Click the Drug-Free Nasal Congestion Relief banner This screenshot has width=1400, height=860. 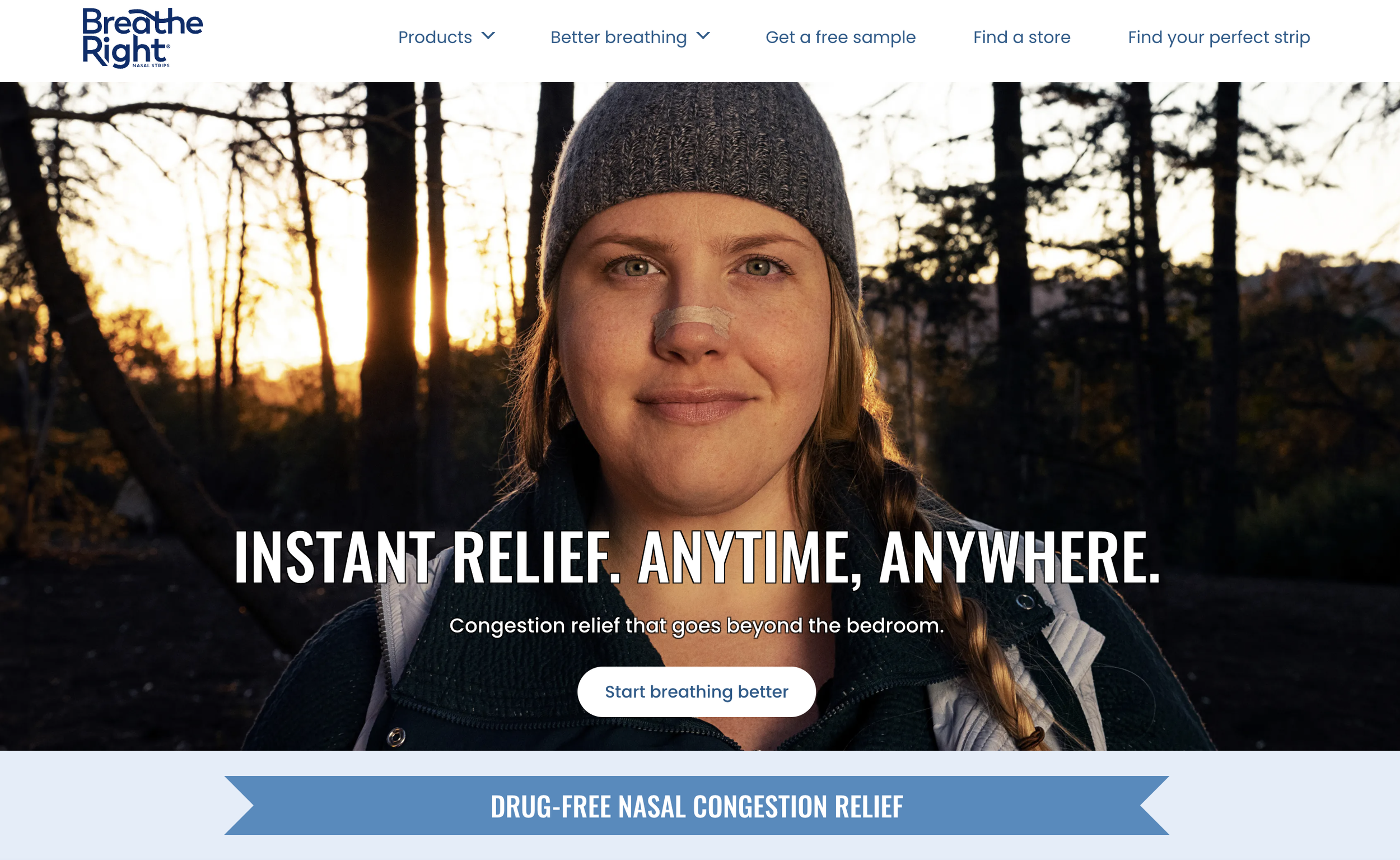[x=697, y=806]
